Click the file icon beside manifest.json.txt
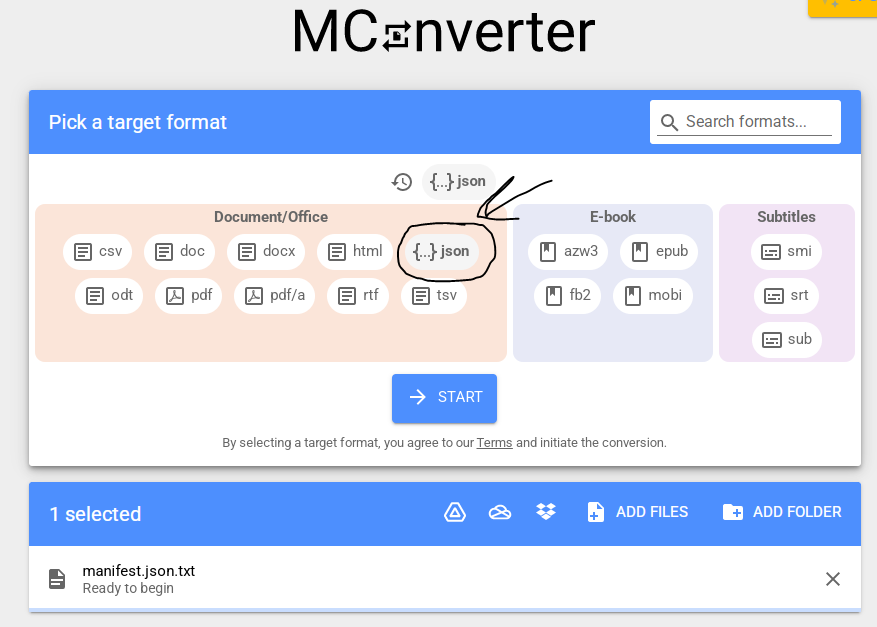 pyautogui.click(x=56, y=579)
